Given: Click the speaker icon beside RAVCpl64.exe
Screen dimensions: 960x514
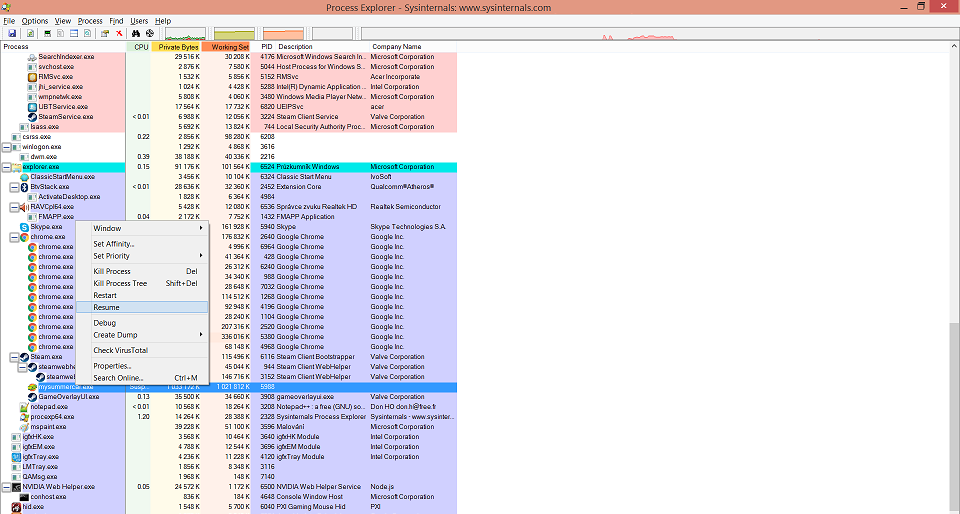Looking at the screenshot, I should pos(24,207).
